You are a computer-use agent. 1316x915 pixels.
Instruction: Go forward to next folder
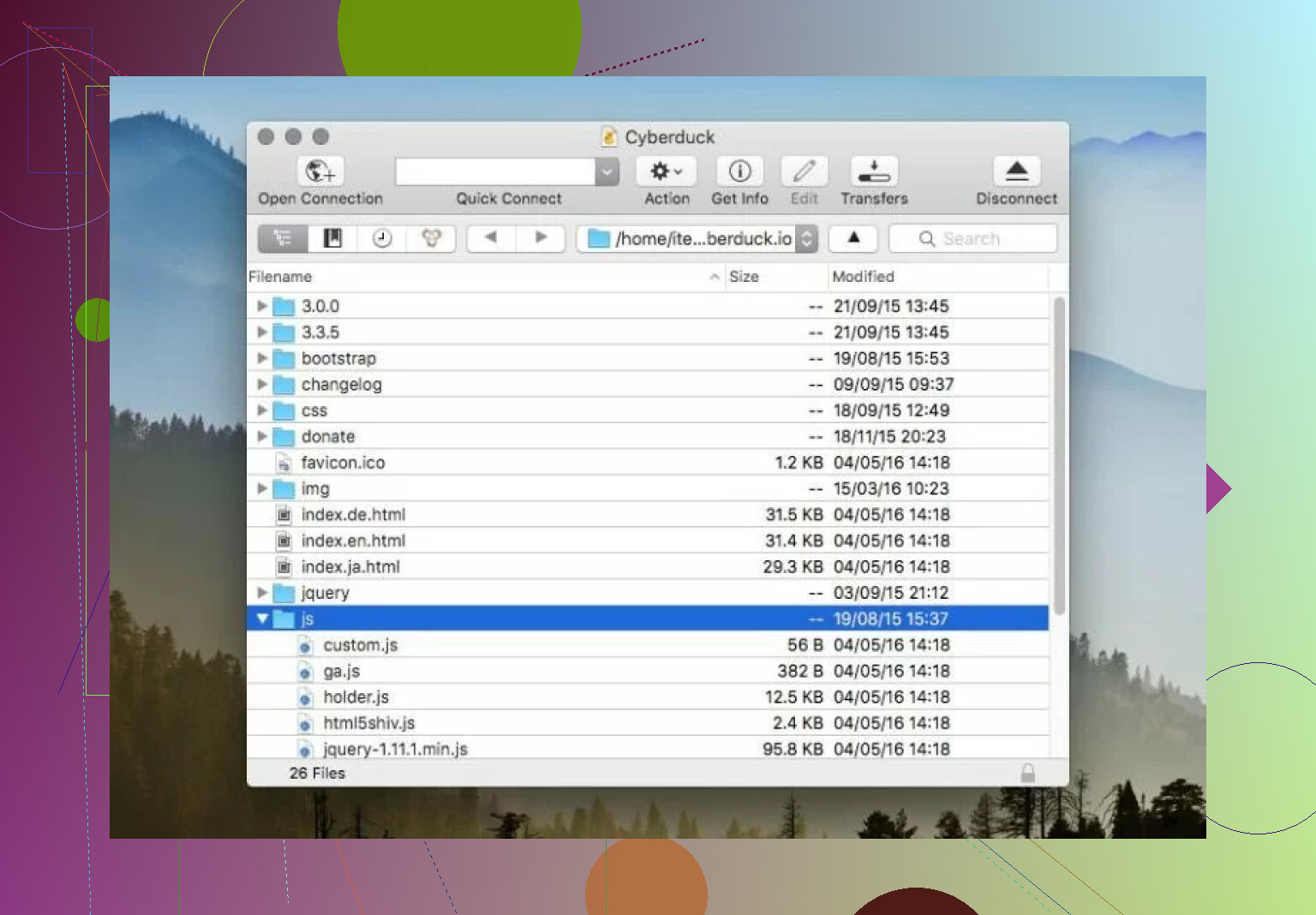[x=541, y=237]
